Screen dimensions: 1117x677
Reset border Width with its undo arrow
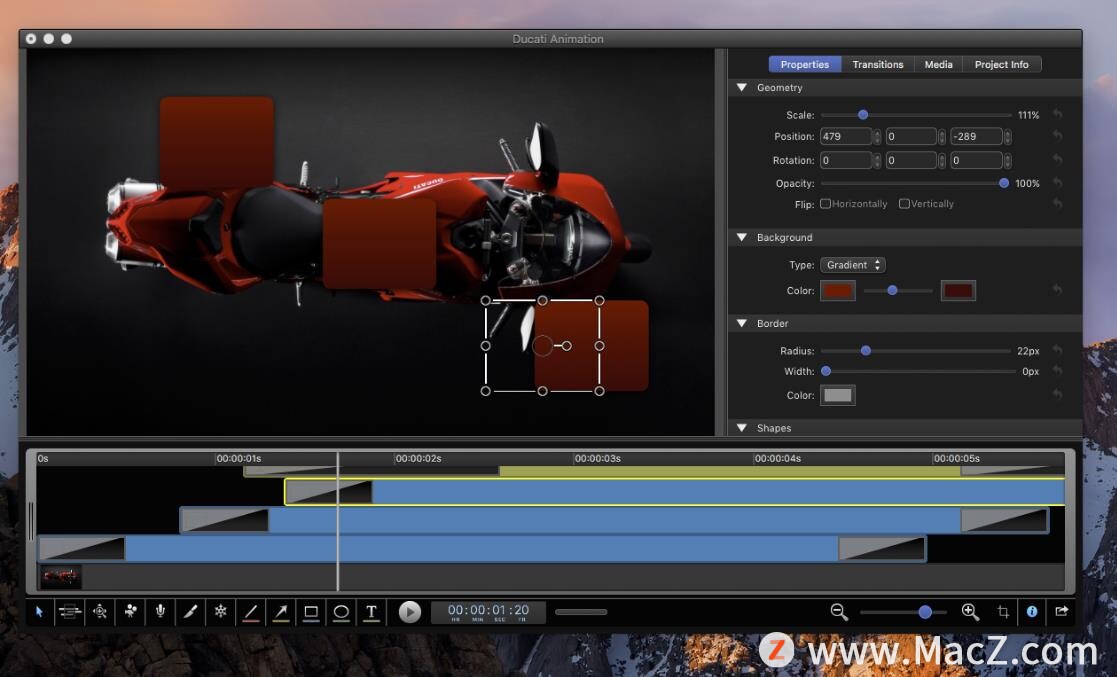pyautogui.click(x=1058, y=371)
